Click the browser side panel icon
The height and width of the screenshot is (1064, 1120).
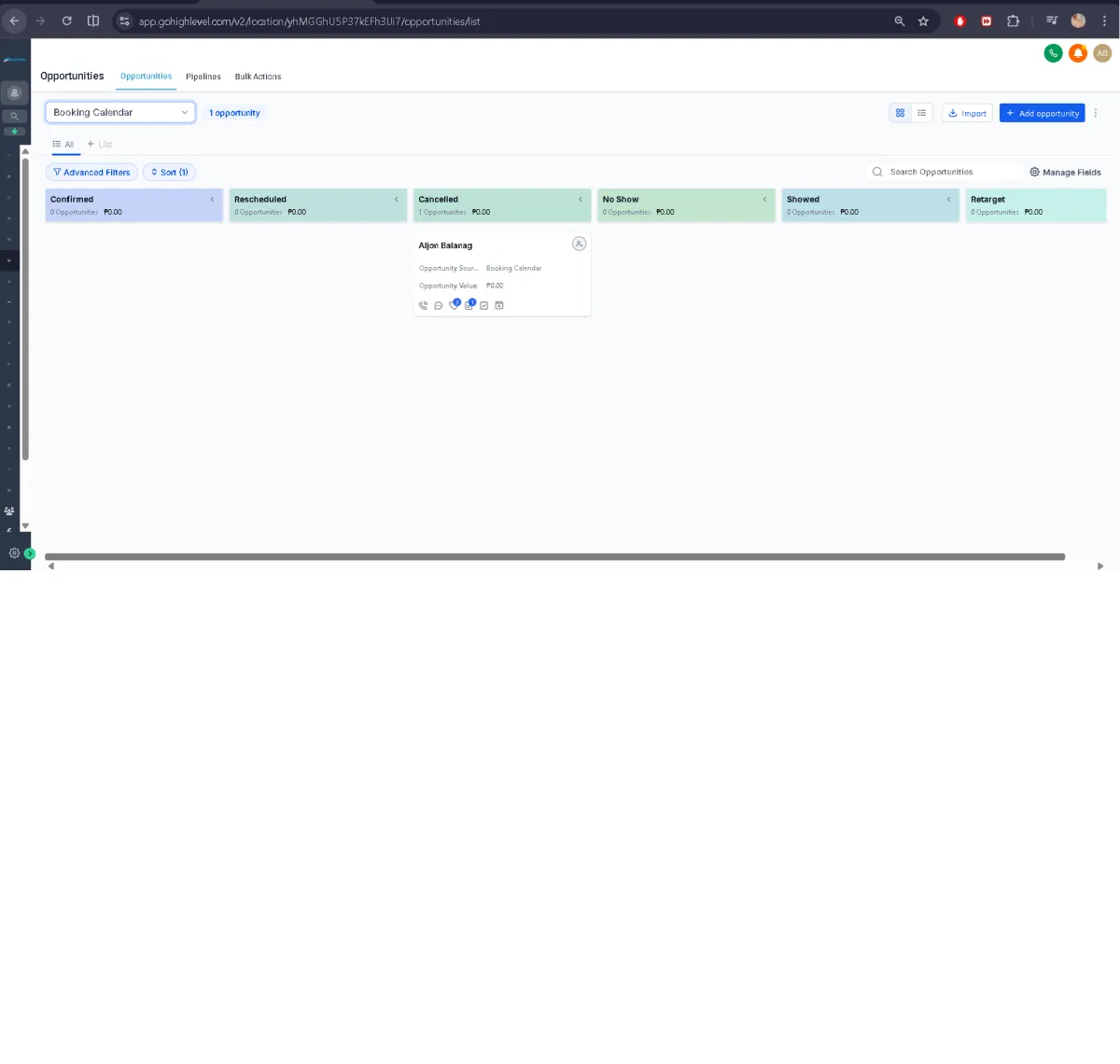(93, 21)
